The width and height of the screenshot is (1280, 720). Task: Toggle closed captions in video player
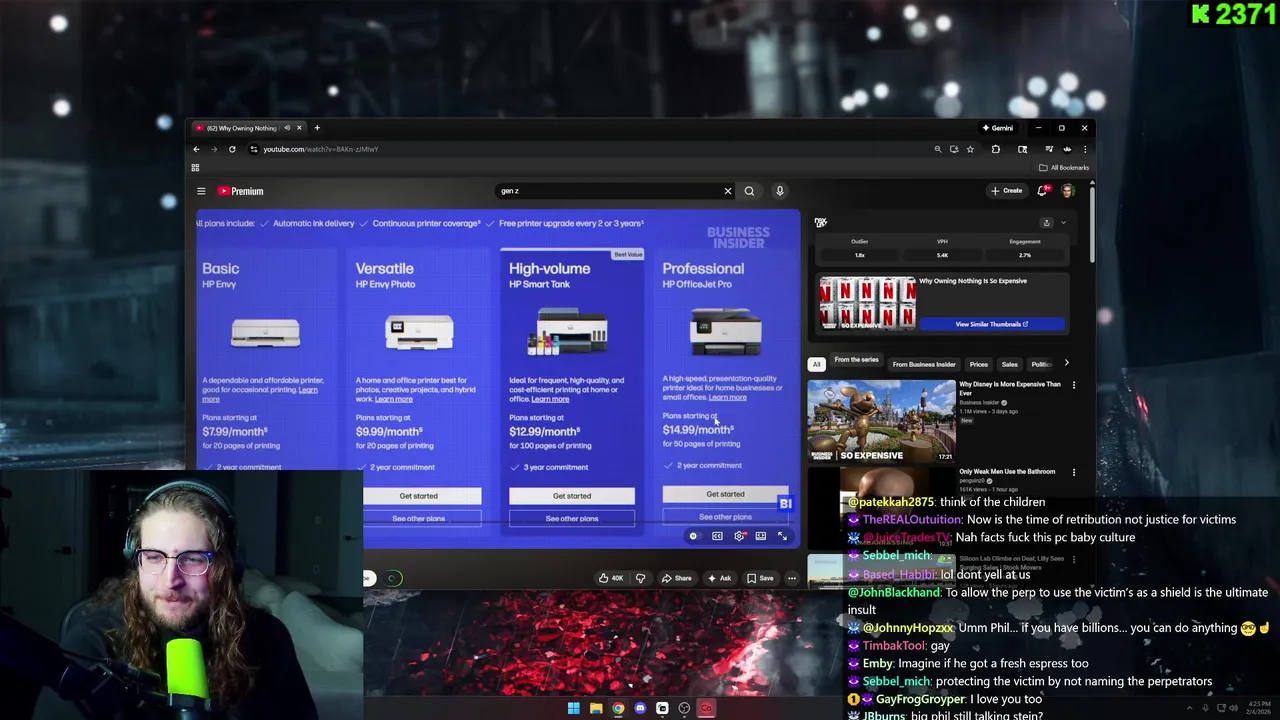(x=717, y=537)
